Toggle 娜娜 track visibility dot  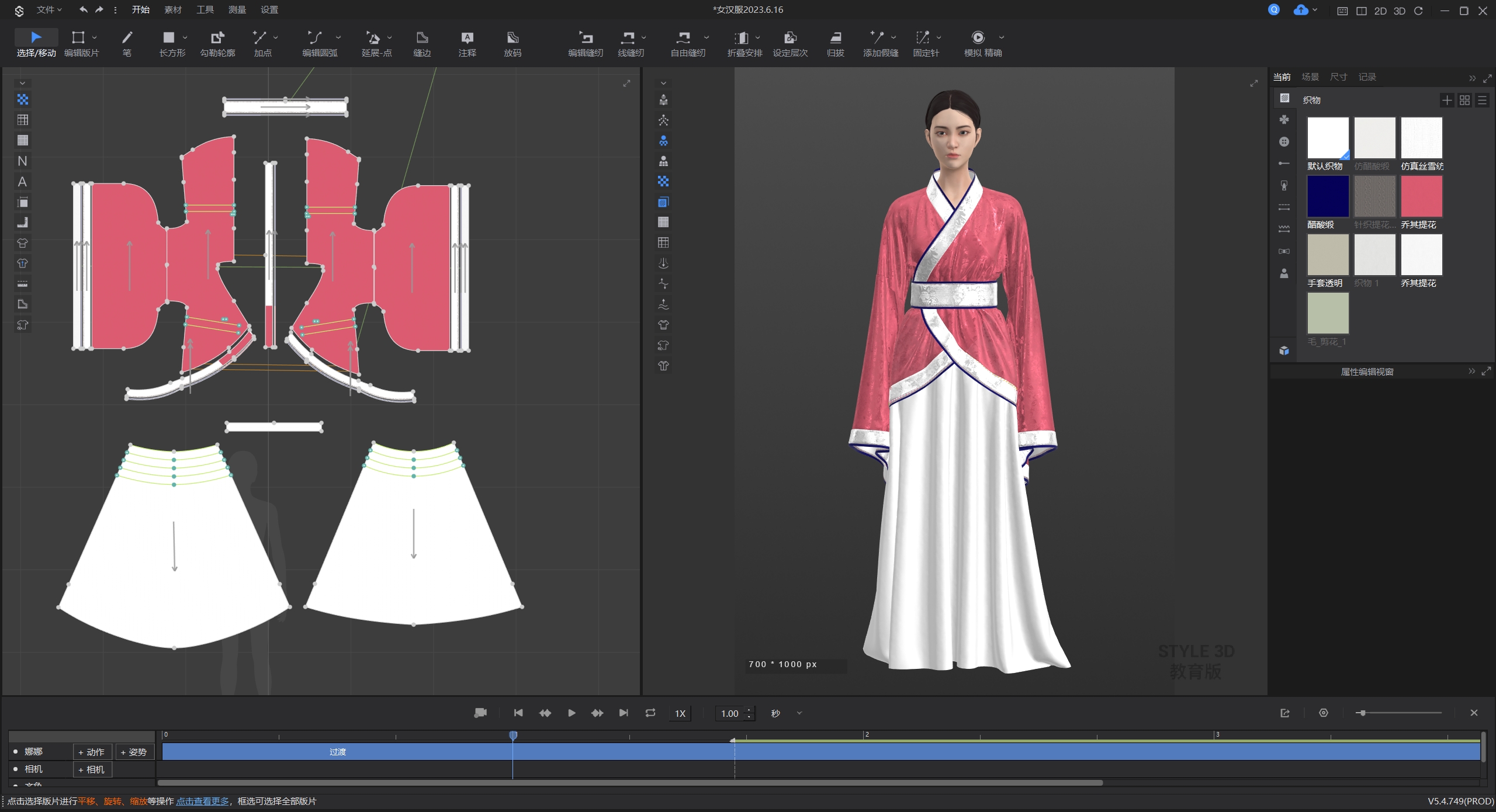(16, 752)
